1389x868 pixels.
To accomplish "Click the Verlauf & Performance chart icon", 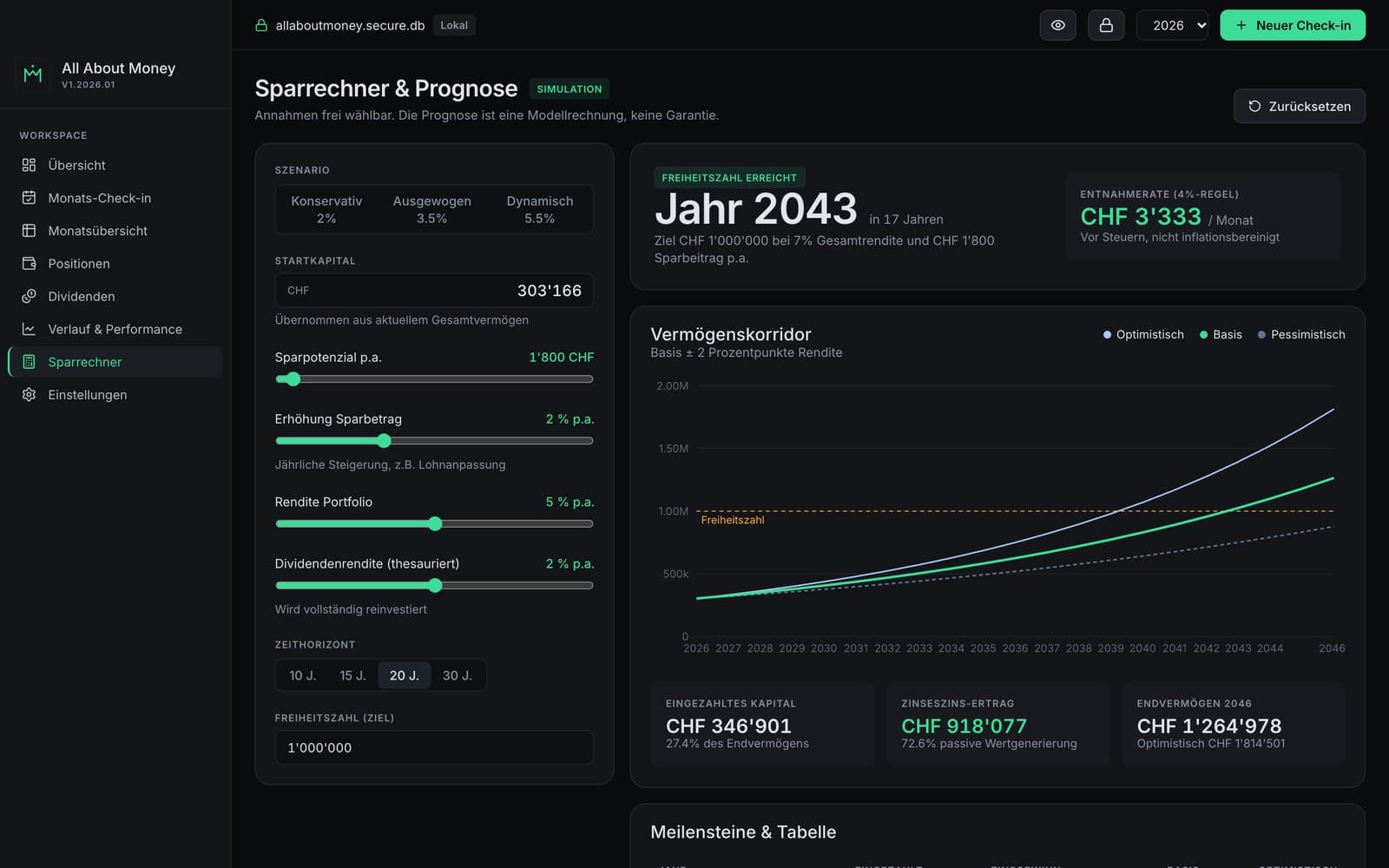I will click(29, 329).
